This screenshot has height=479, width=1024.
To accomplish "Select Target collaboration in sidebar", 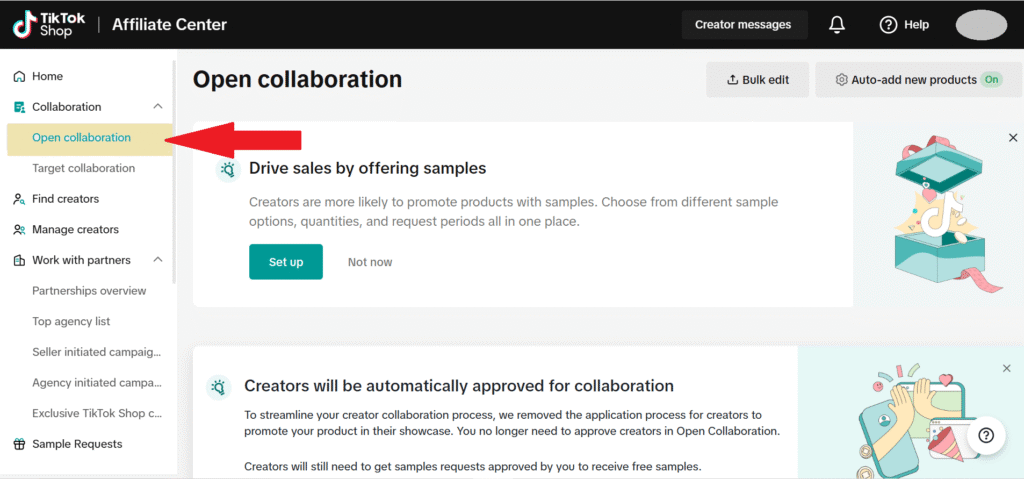I will 83,168.
